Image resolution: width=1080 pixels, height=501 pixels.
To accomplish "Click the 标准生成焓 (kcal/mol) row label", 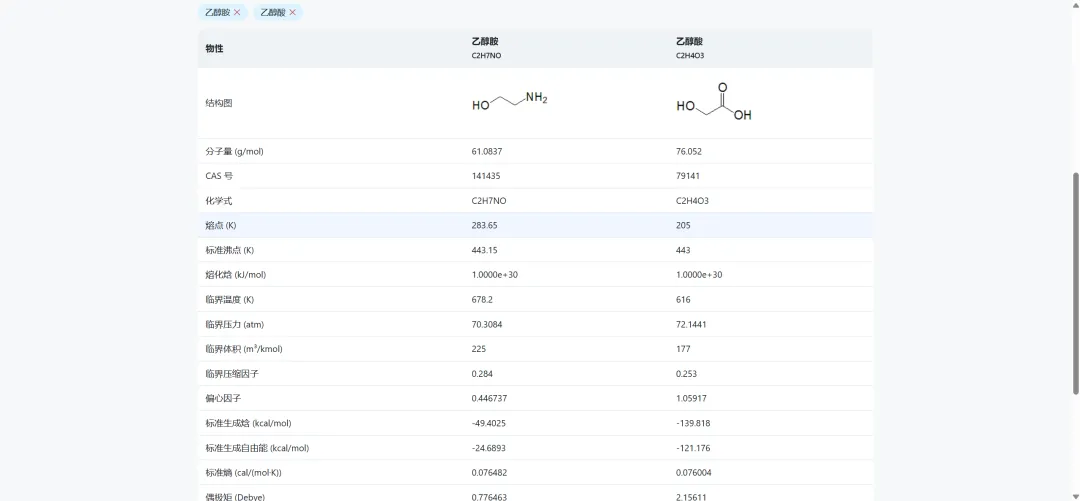I will coord(249,423).
